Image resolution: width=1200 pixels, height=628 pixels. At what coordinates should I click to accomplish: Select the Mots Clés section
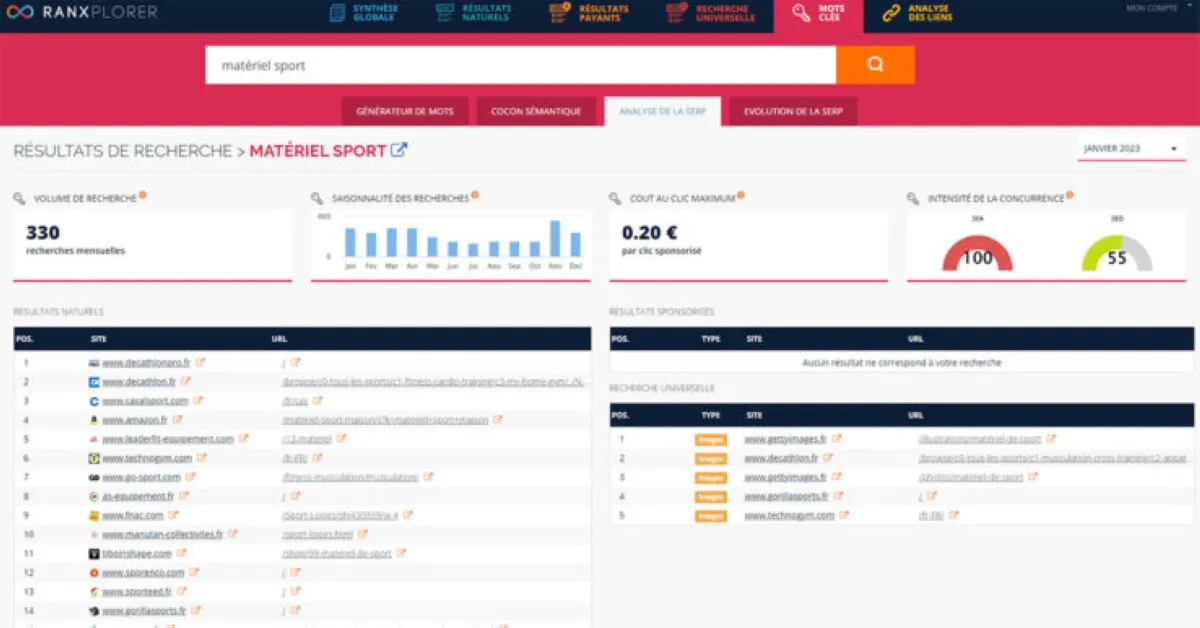point(819,14)
